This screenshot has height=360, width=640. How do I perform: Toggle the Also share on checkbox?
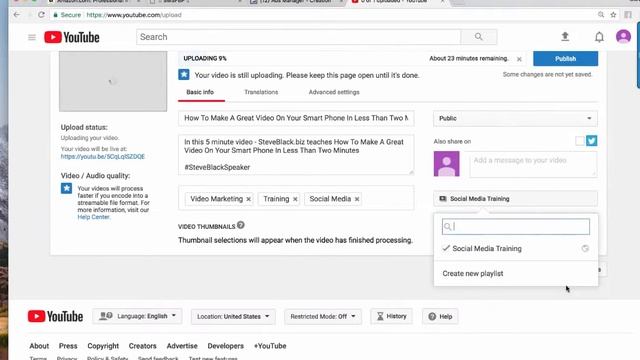tap(580, 141)
